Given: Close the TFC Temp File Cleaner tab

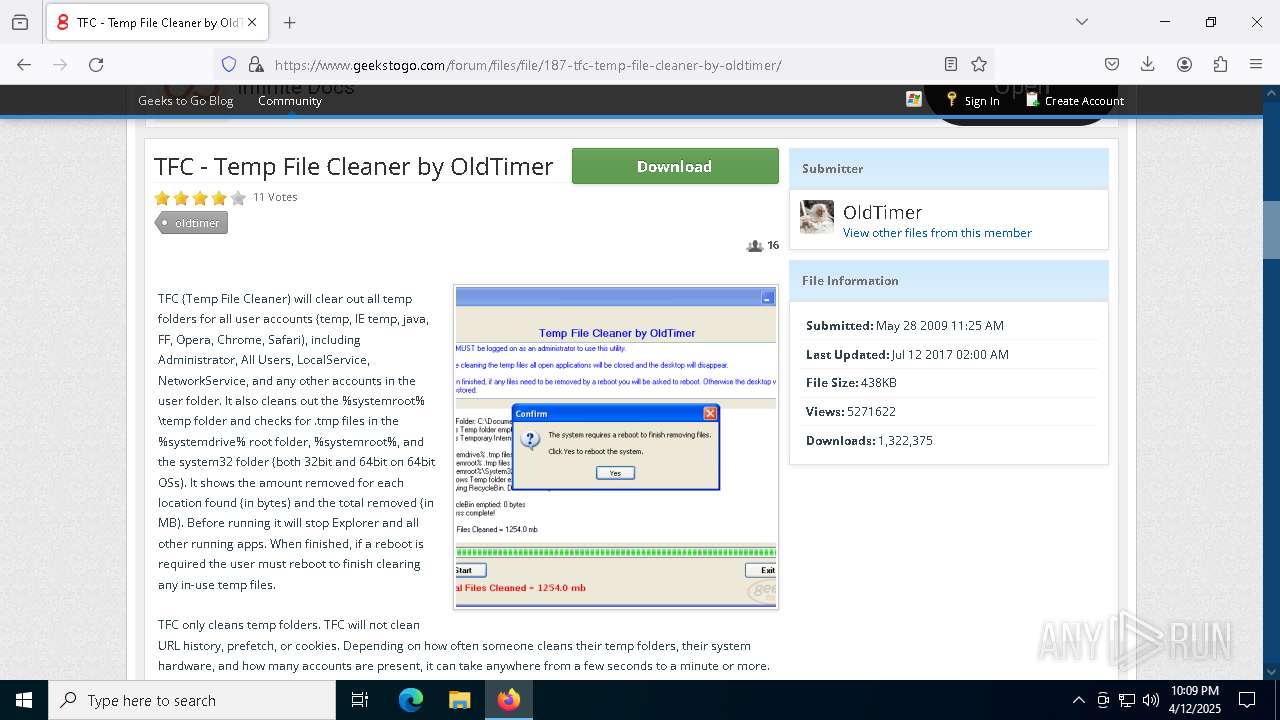Looking at the screenshot, I should (x=252, y=22).
